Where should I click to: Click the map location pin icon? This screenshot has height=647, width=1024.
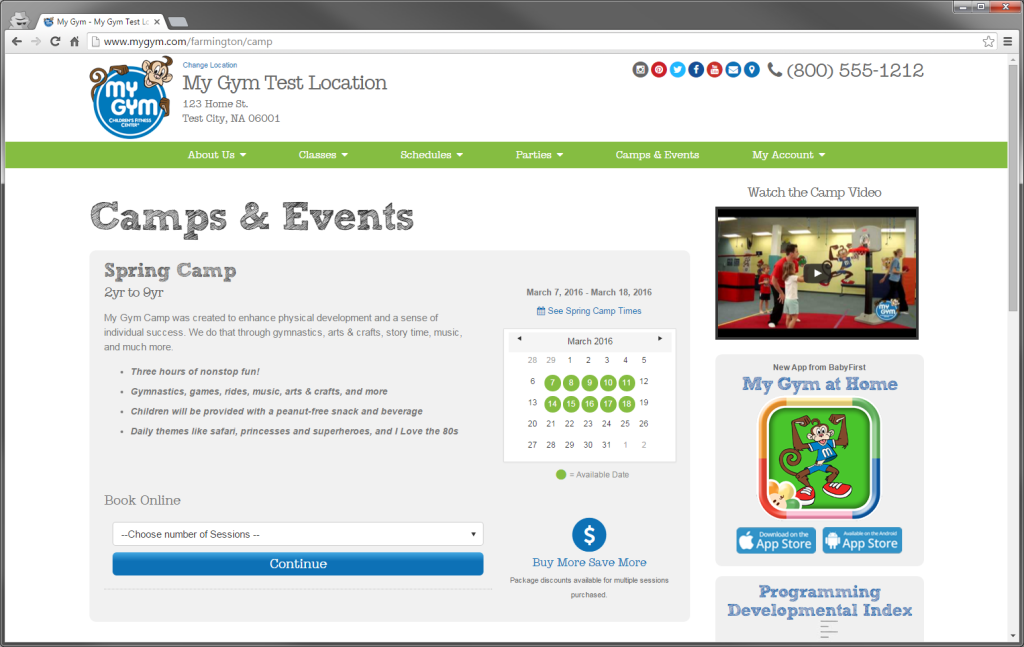point(751,70)
